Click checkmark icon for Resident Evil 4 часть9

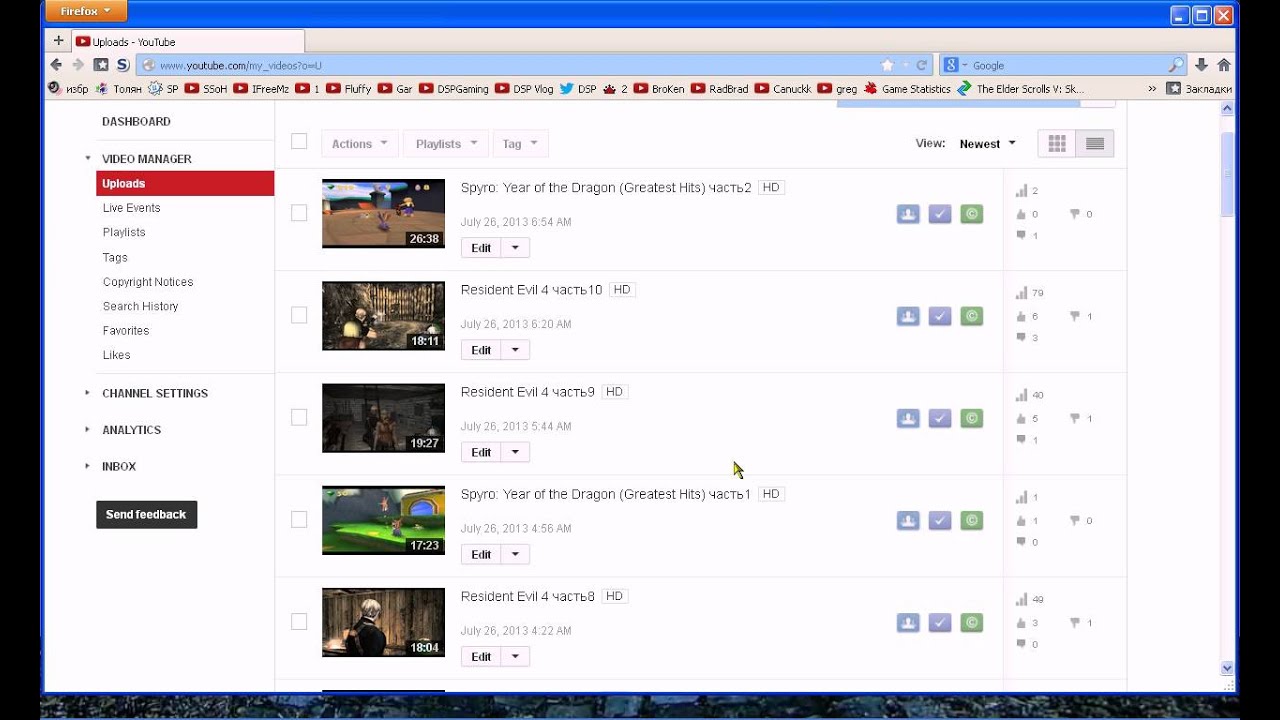pyautogui.click(x=940, y=418)
